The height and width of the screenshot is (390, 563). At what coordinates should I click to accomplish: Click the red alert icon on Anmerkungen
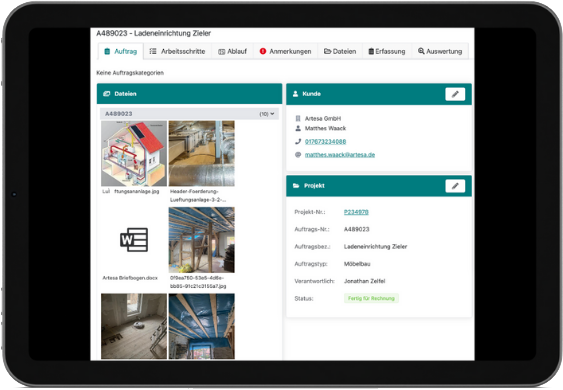tap(263, 51)
